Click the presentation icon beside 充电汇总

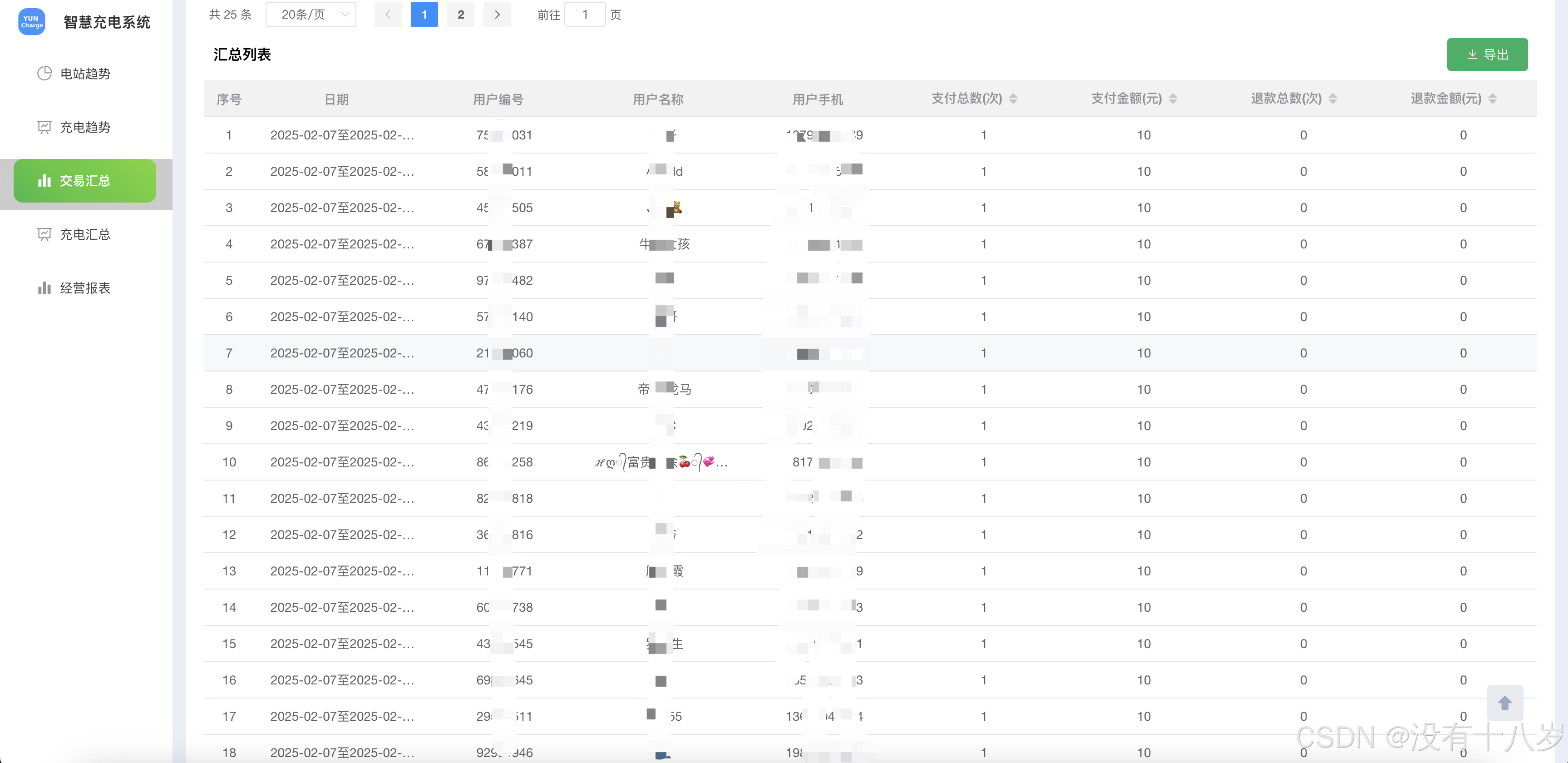click(44, 234)
